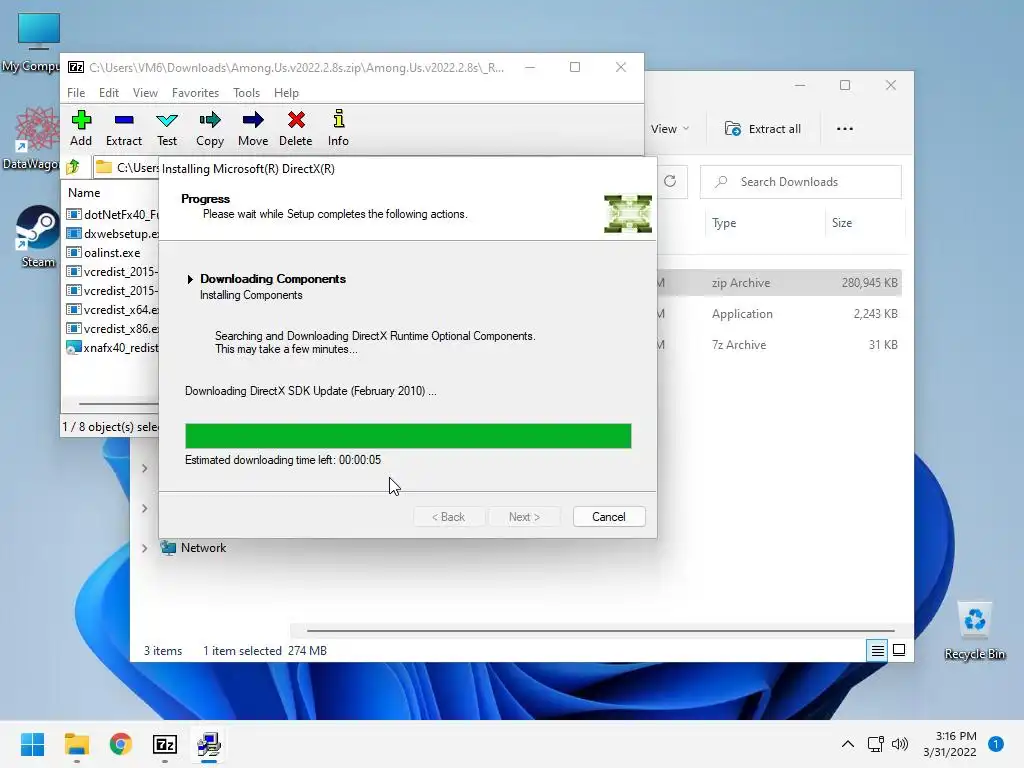The height and width of the screenshot is (768, 1024).
Task: Select the 7z Archive row in Explorer
Action: tap(779, 345)
